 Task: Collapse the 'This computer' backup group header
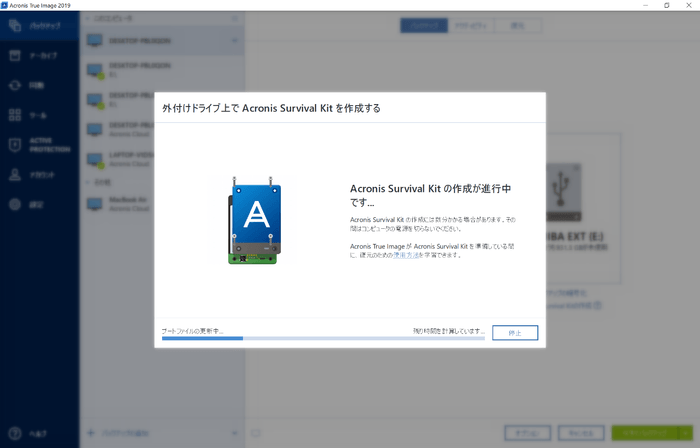tap(113, 18)
